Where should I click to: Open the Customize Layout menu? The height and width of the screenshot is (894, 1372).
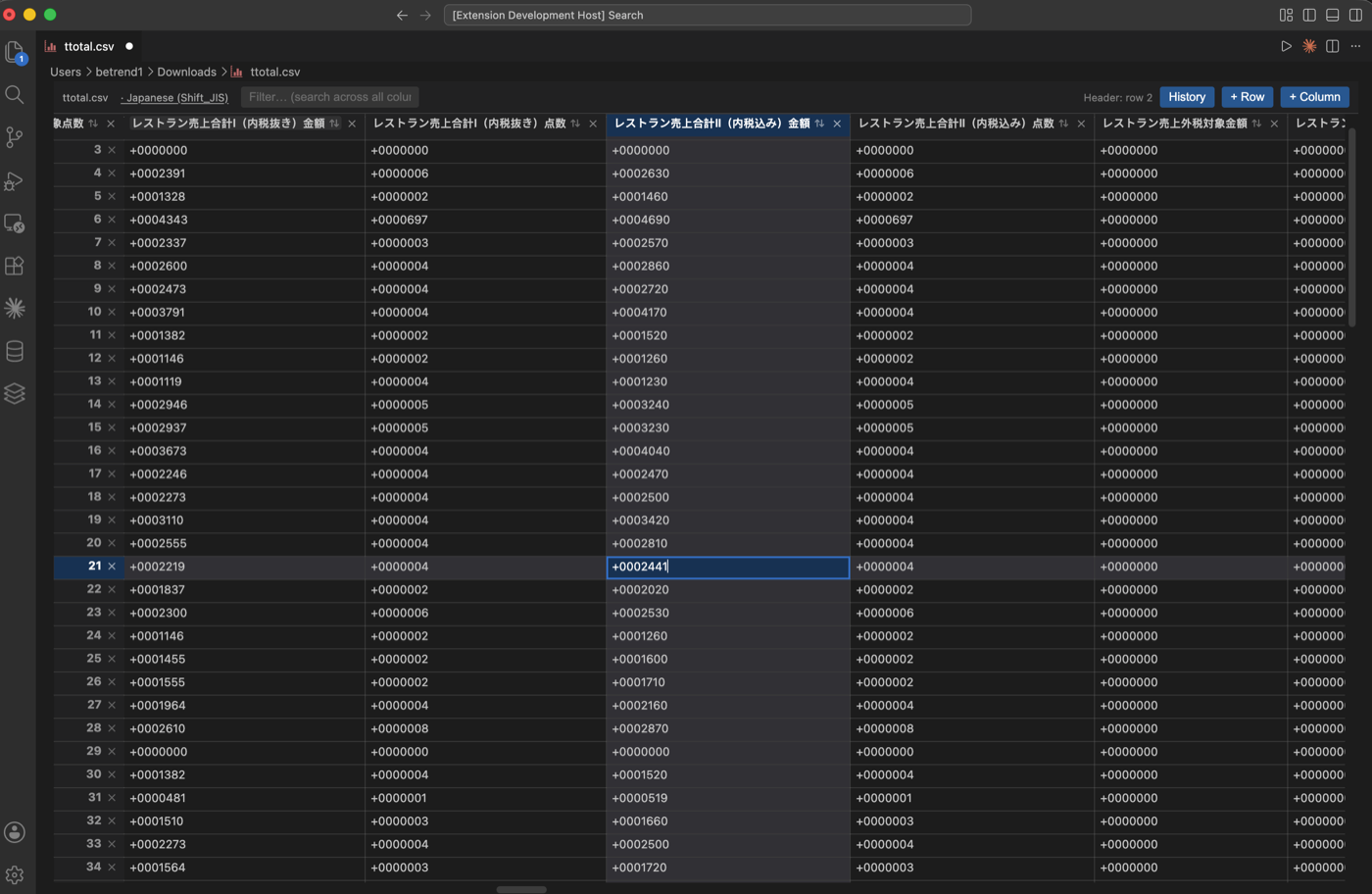[1286, 15]
